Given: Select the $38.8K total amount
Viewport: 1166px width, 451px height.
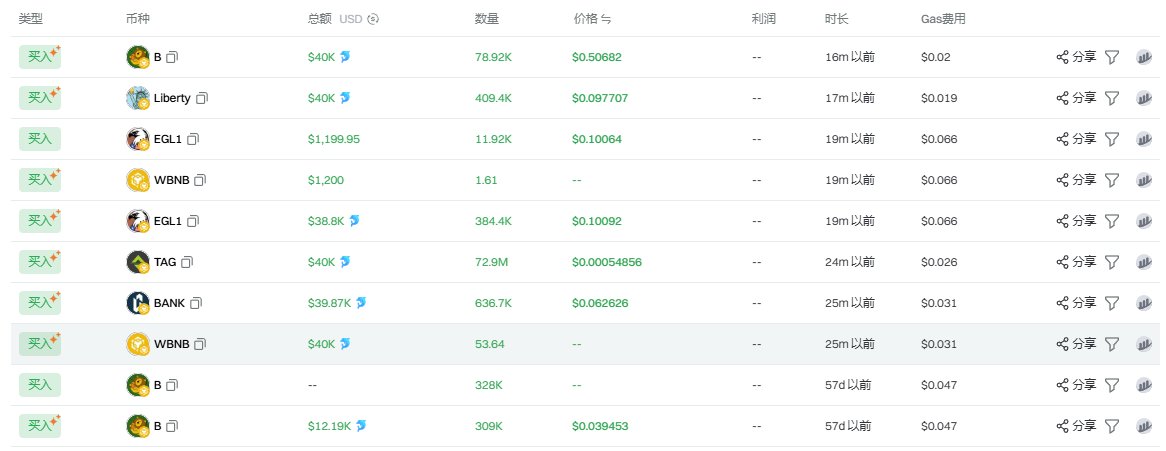Looking at the screenshot, I should (326, 221).
